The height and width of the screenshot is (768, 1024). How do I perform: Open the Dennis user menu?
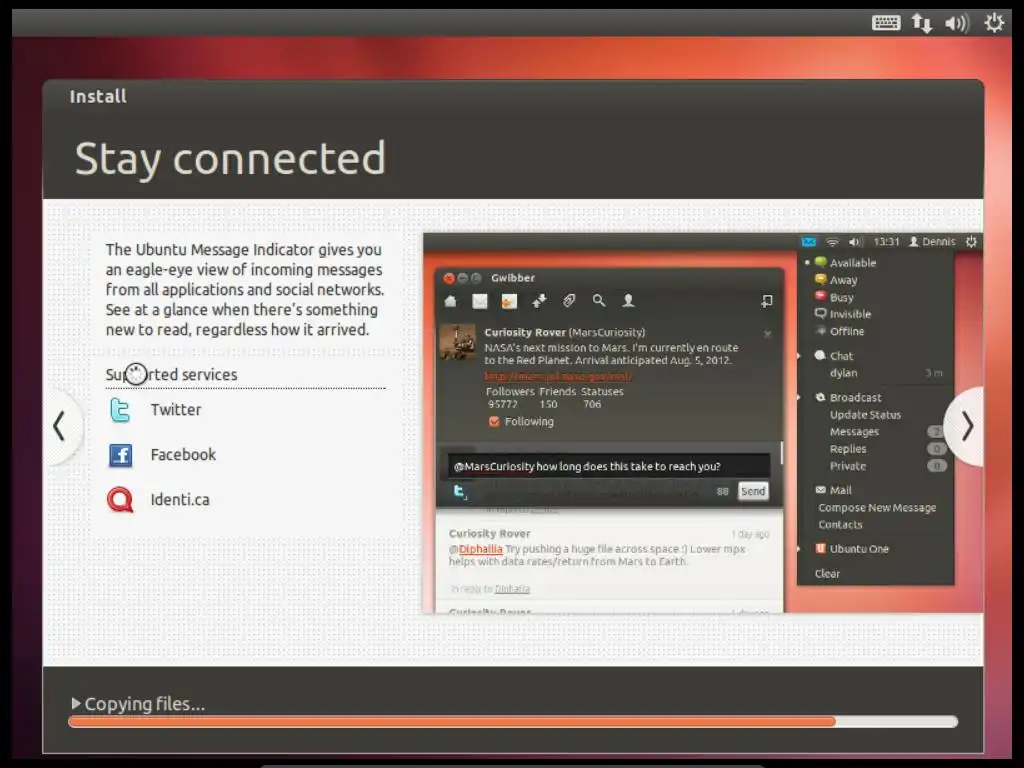[933, 242]
